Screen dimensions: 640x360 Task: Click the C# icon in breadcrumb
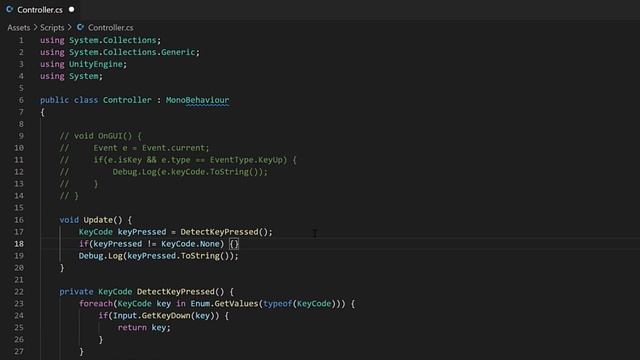(80, 27)
